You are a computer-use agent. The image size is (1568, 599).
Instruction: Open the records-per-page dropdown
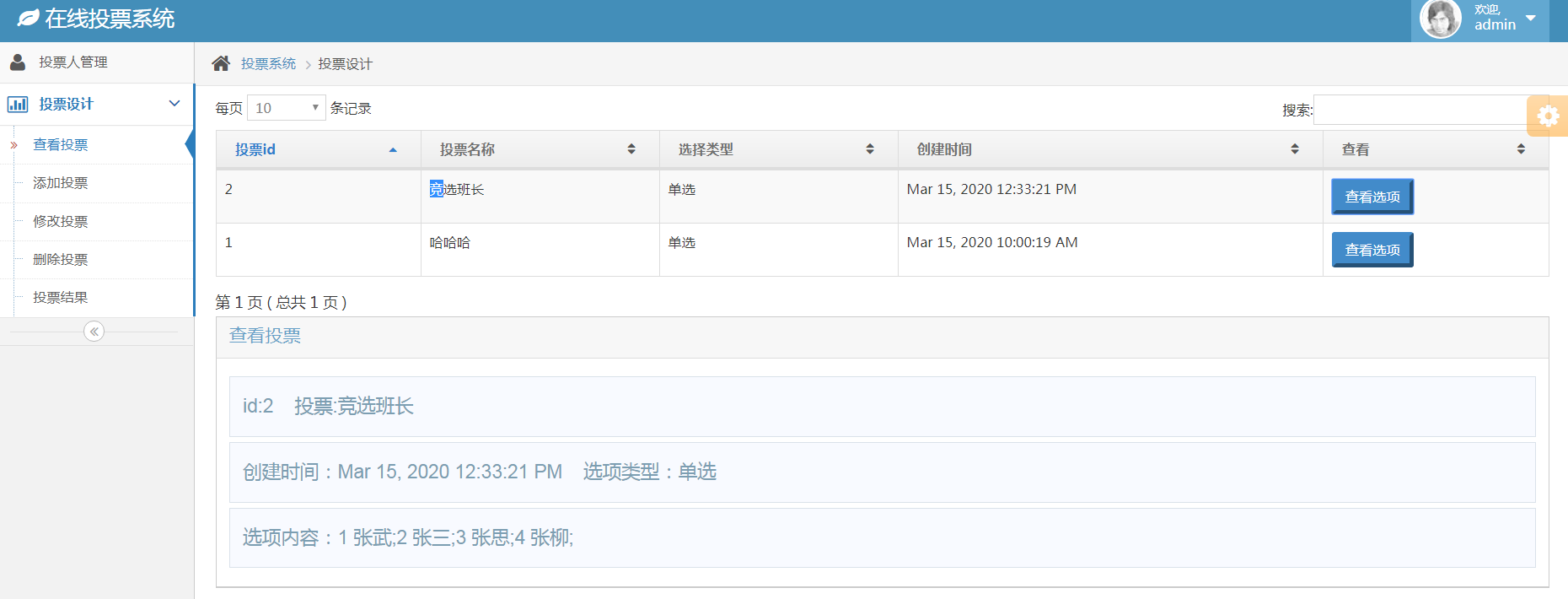pos(286,108)
